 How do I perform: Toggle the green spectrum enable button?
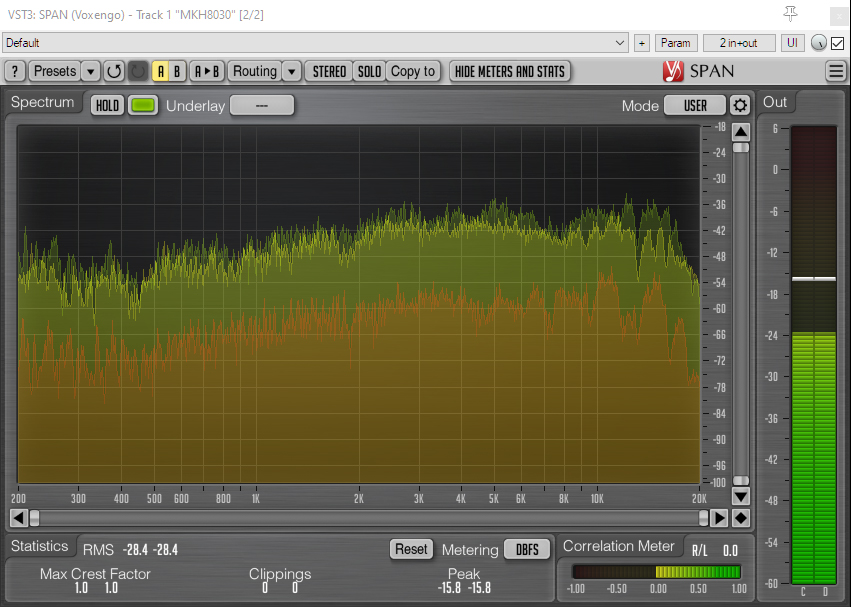143,105
